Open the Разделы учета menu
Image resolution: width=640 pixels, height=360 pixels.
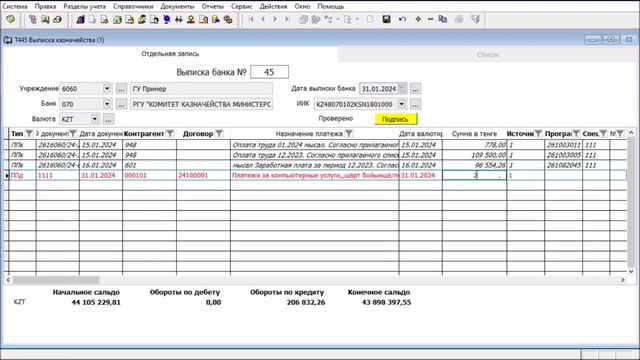click(x=84, y=7)
